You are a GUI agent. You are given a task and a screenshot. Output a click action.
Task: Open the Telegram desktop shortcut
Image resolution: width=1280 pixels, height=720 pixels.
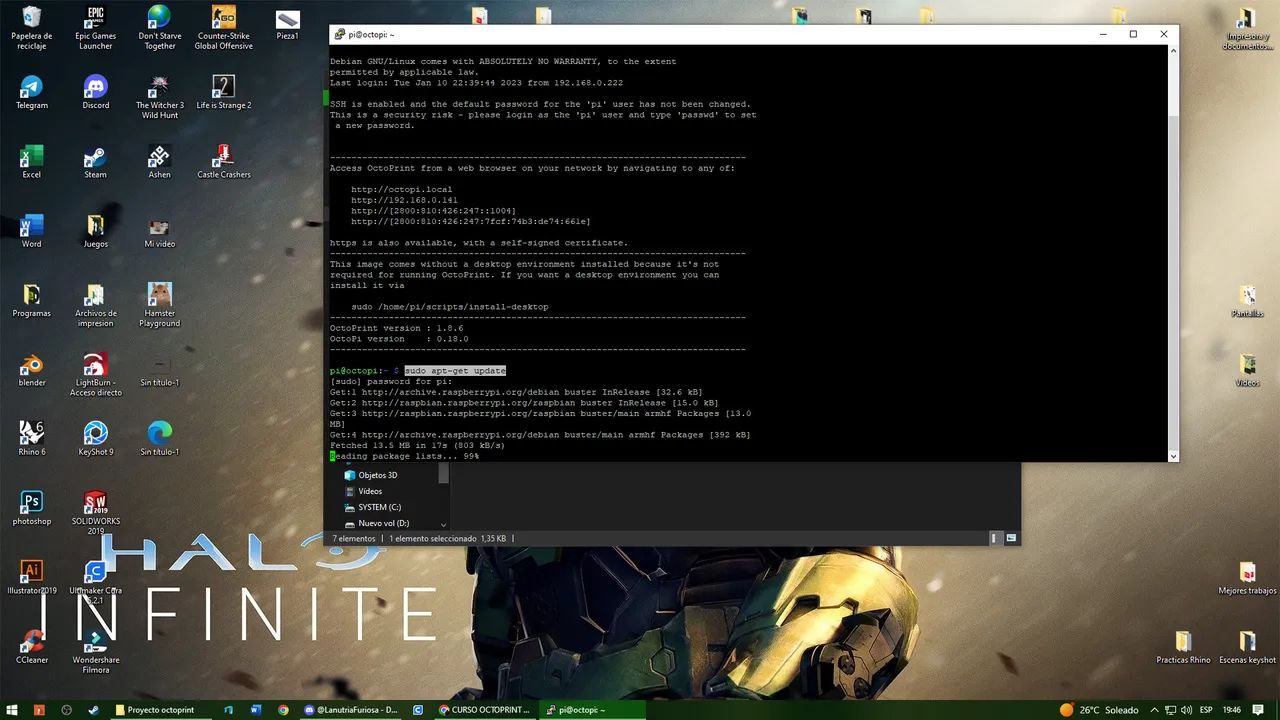point(31,92)
